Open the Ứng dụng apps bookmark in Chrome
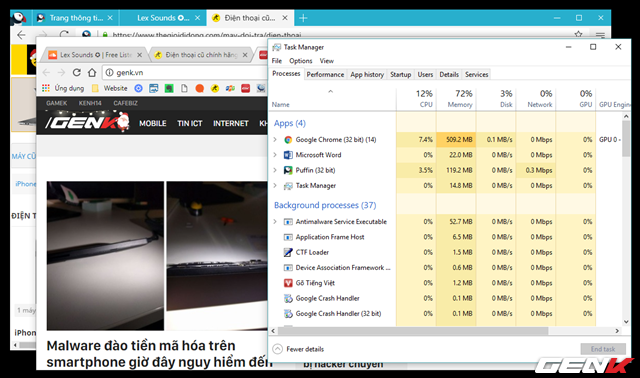Screen dimensions: 640x378 point(63,88)
